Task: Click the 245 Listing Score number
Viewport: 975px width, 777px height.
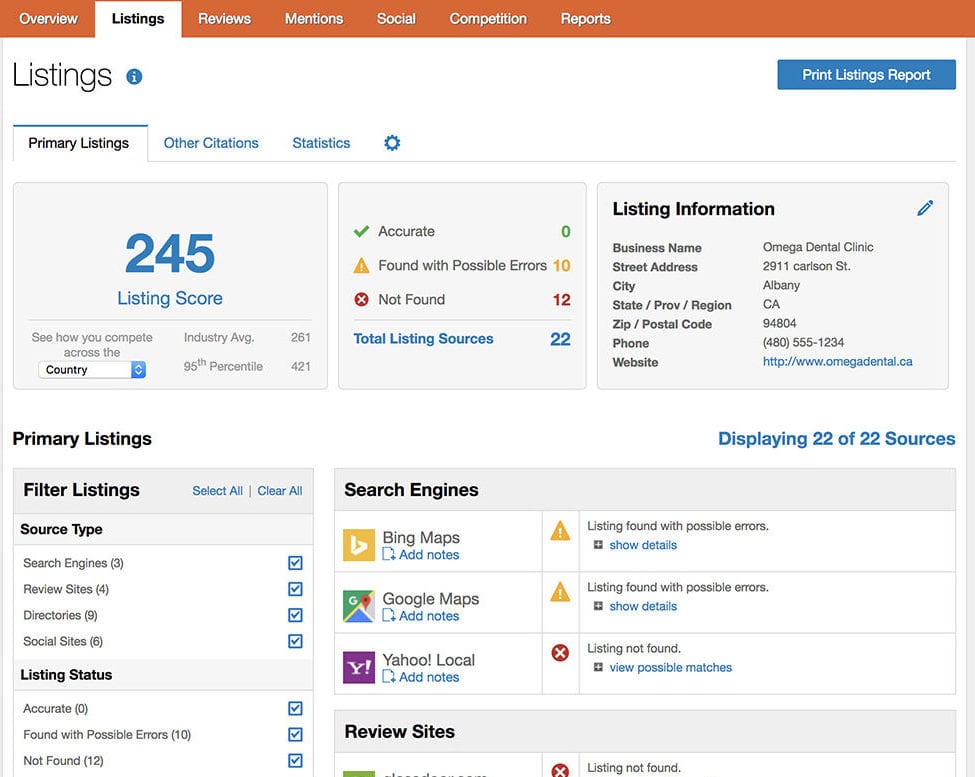Action: pos(170,254)
